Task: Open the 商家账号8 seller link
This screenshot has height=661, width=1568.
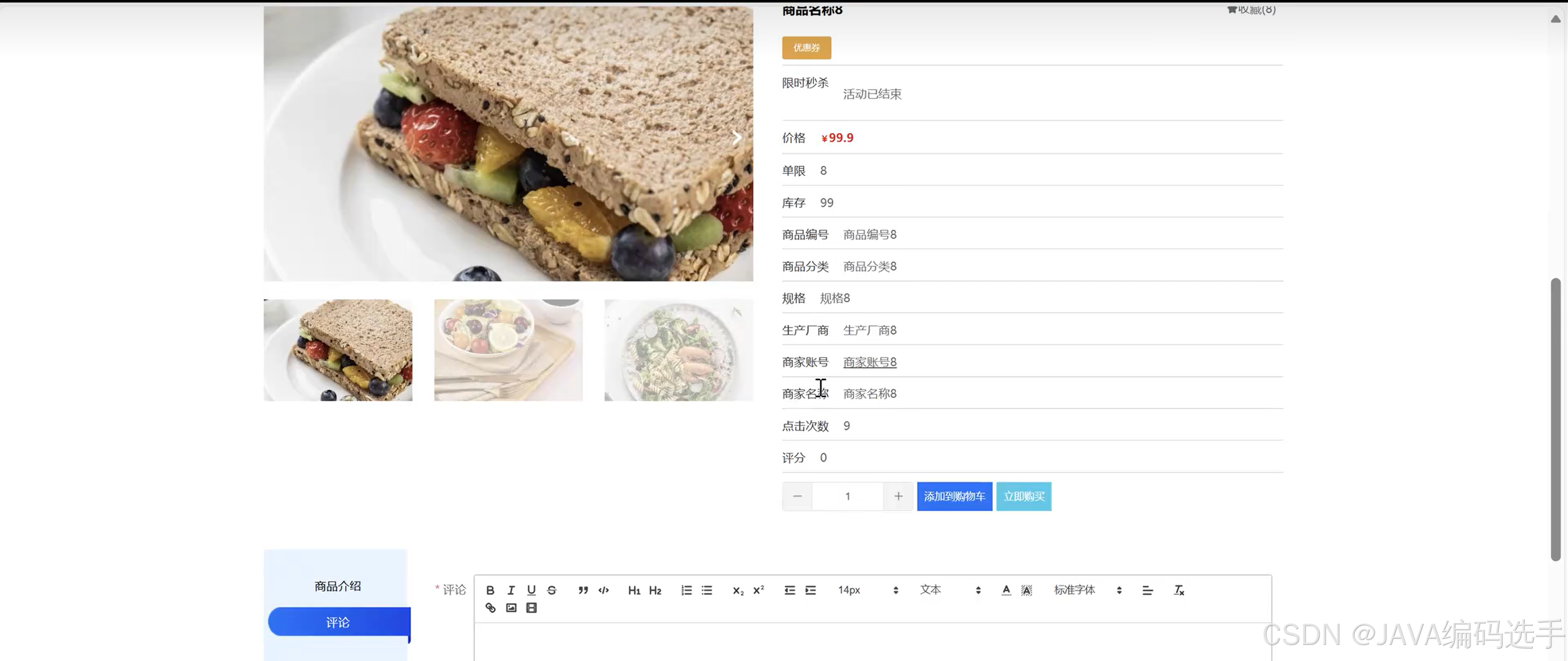Action: [869, 362]
